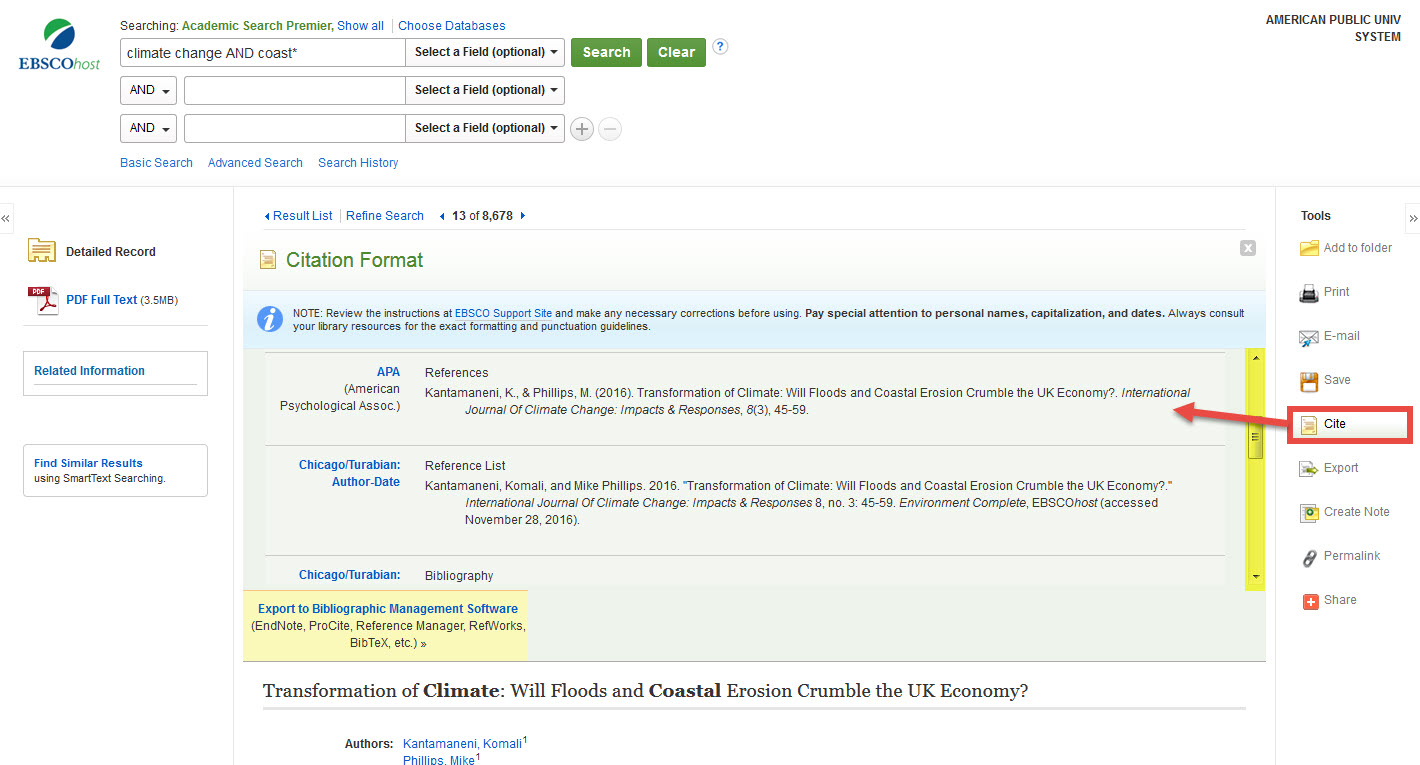This screenshot has width=1420, height=765.
Task: Add a search row with the plus icon
Action: pyautogui.click(x=582, y=129)
